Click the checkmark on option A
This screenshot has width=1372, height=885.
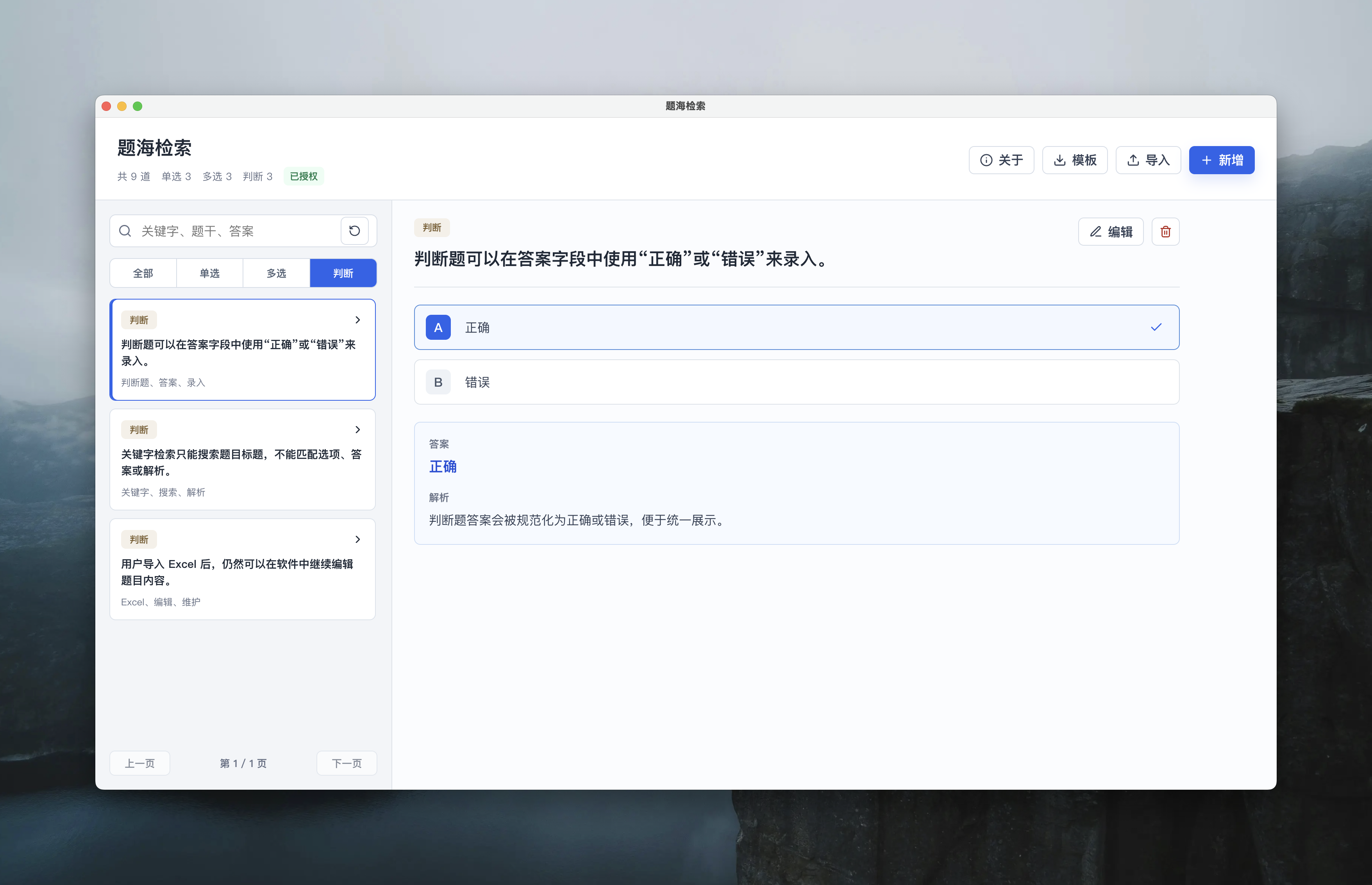coord(1156,328)
